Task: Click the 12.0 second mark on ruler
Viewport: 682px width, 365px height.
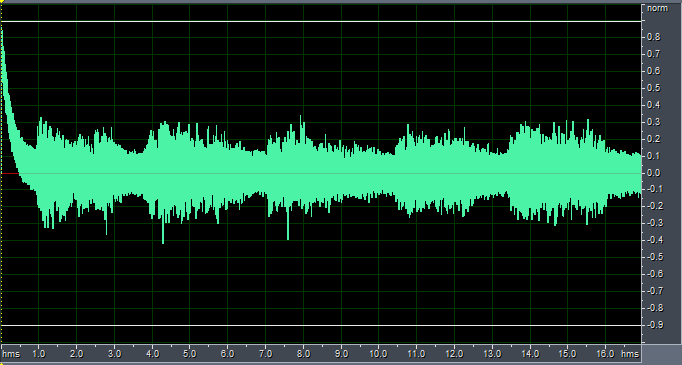Action: 454,354
